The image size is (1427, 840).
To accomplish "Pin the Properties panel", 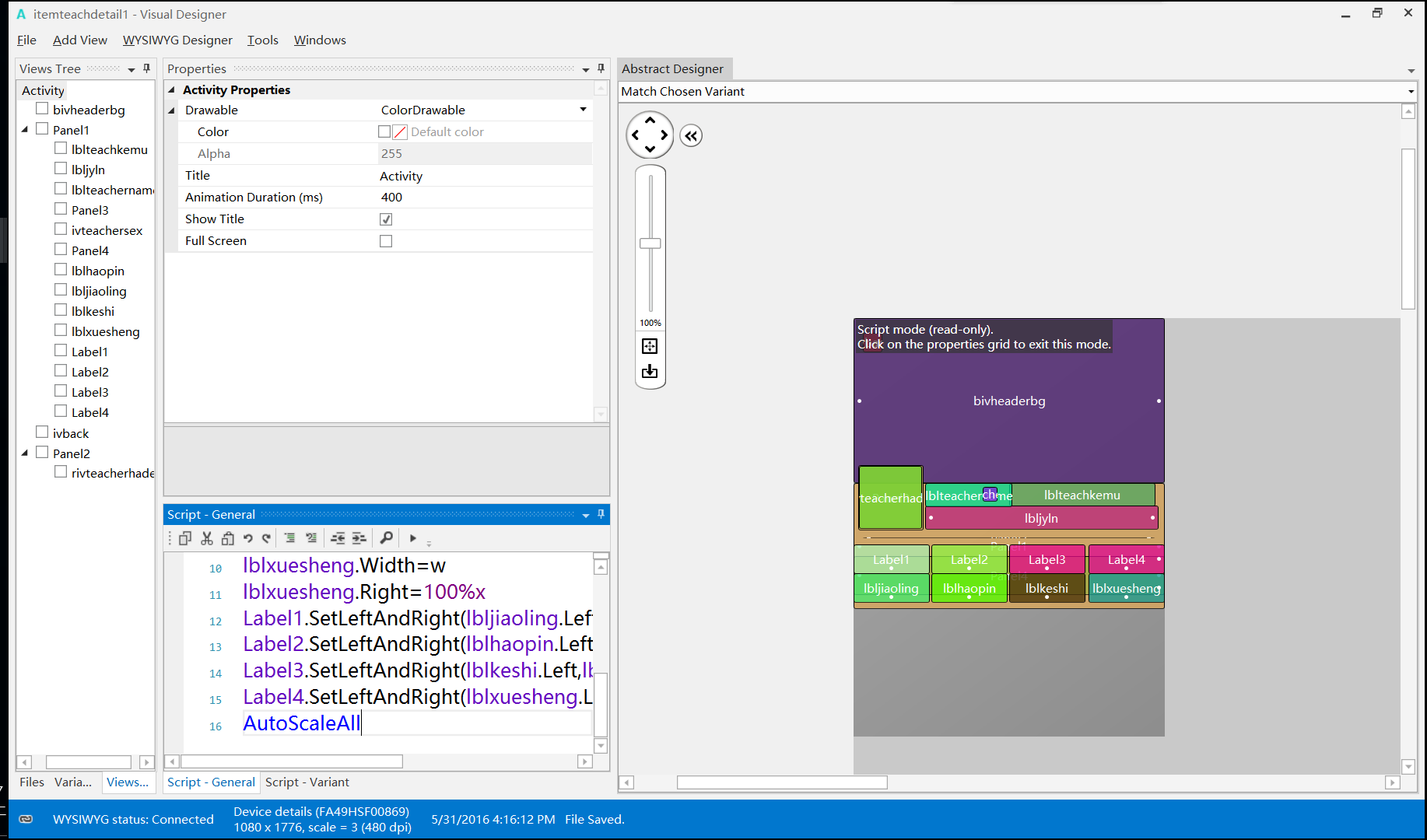I will [601, 68].
